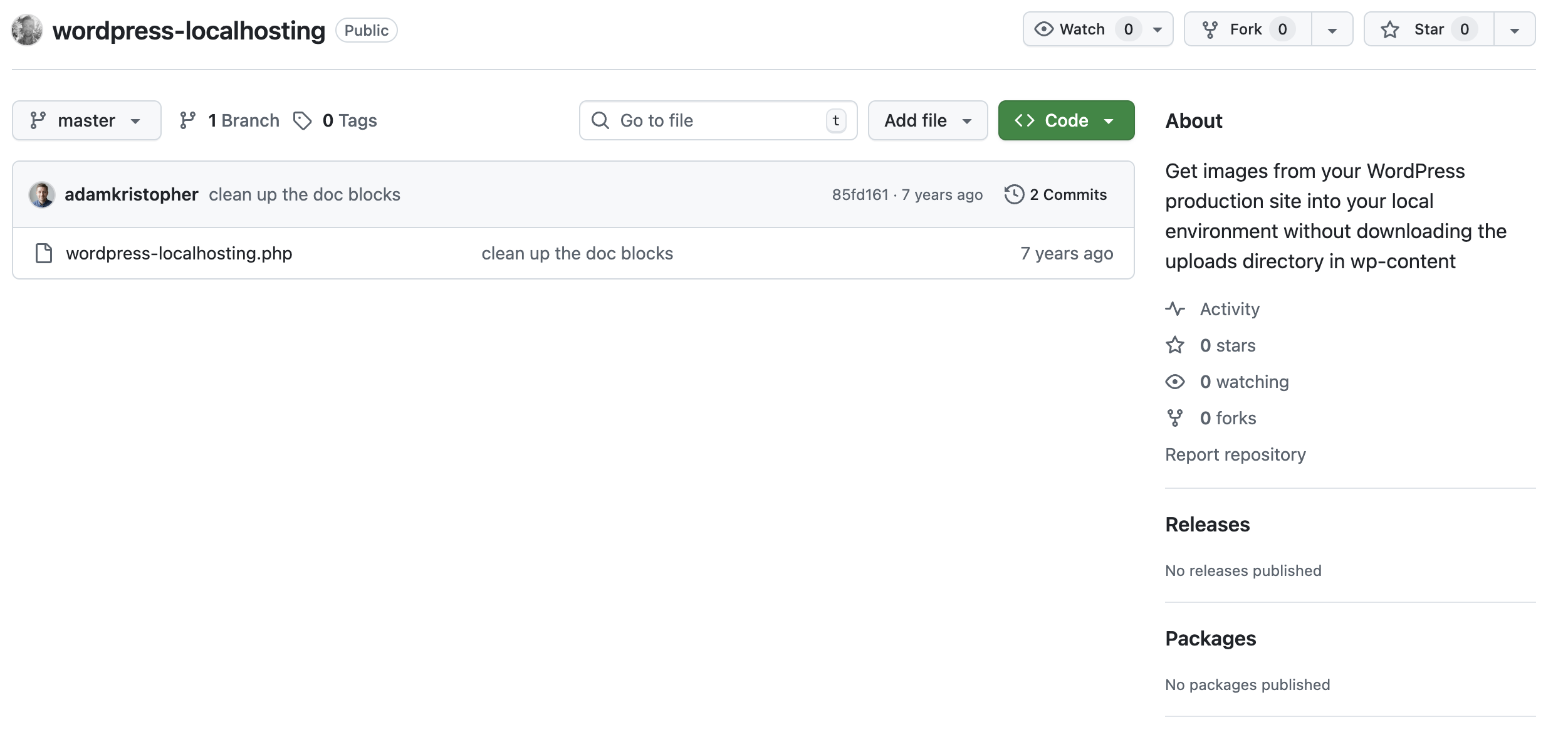Image resolution: width=1568 pixels, height=732 pixels.
Task: Click the Report repository link
Action: (x=1235, y=454)
